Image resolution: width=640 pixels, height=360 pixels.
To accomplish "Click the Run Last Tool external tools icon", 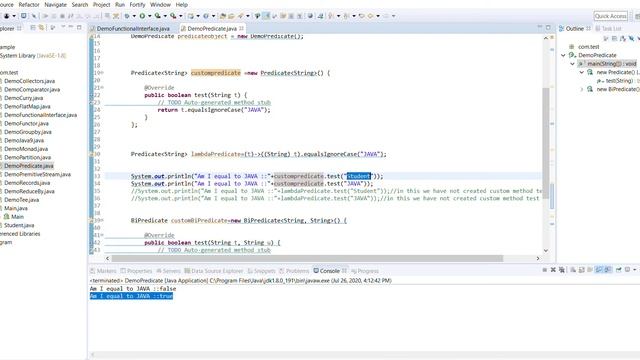I will click(173, 16).
